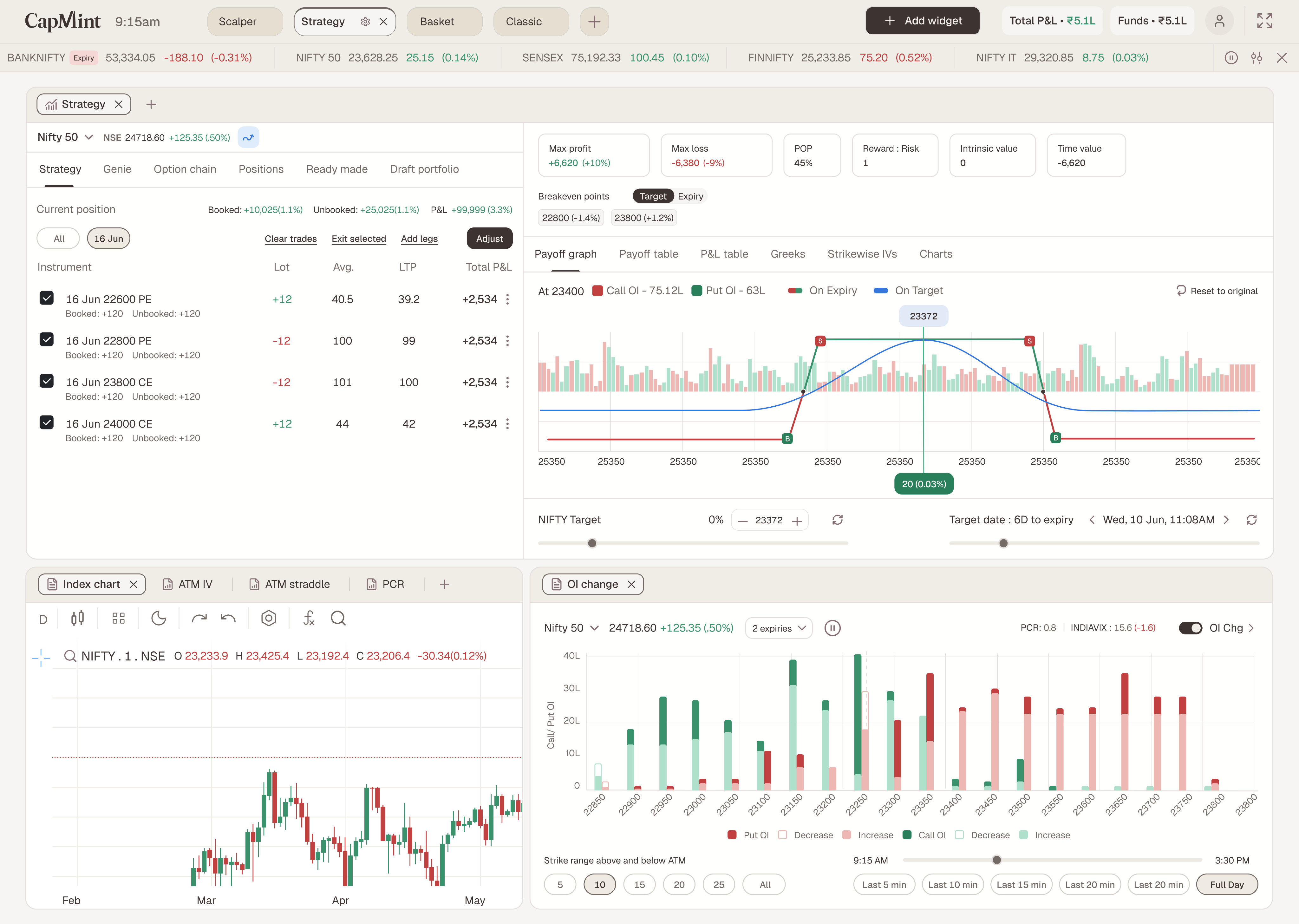Click the Adjust button
This screenshot has width=1299, height=924.
[x=490, y=239]
